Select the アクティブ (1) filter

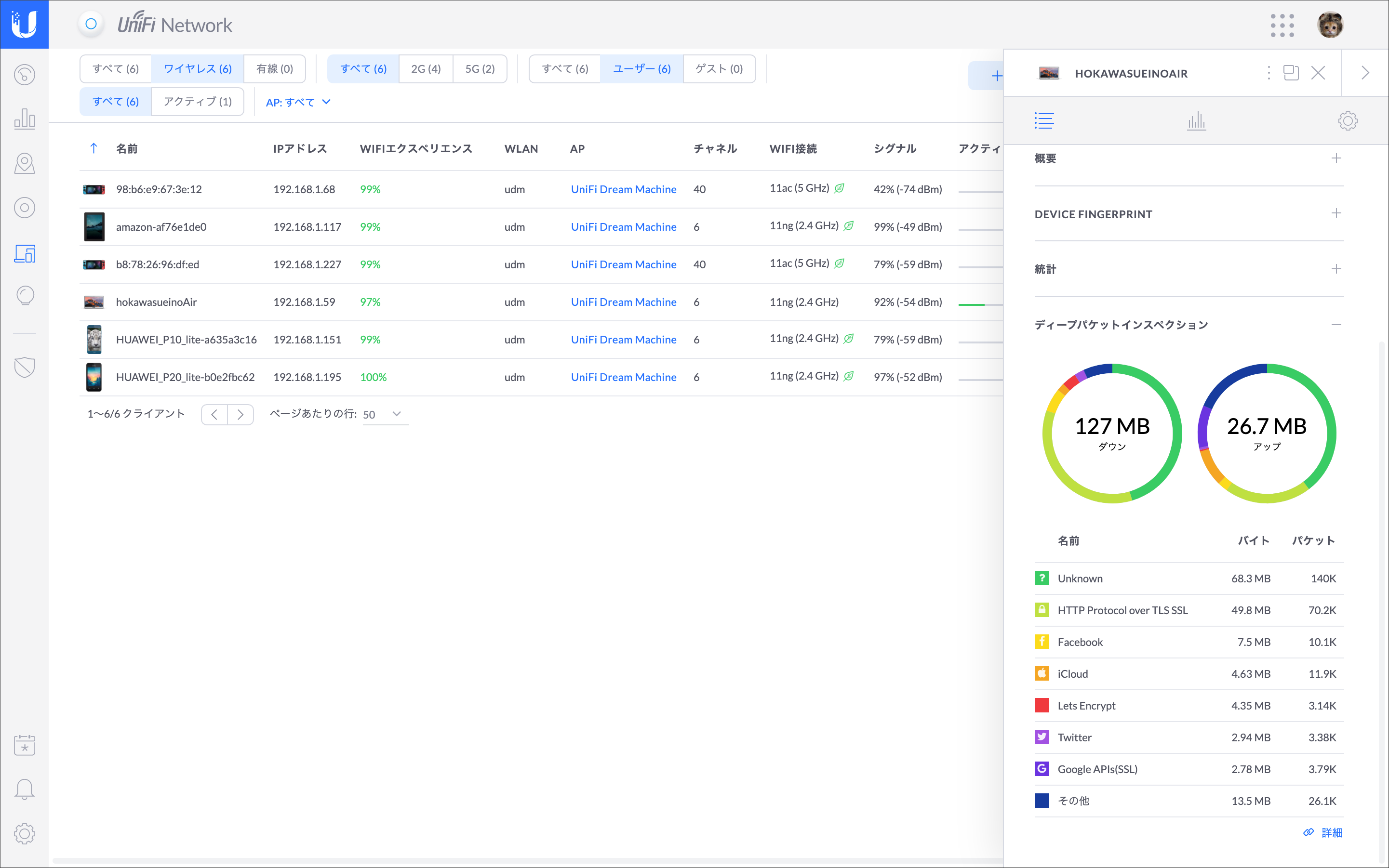[198, 102]
